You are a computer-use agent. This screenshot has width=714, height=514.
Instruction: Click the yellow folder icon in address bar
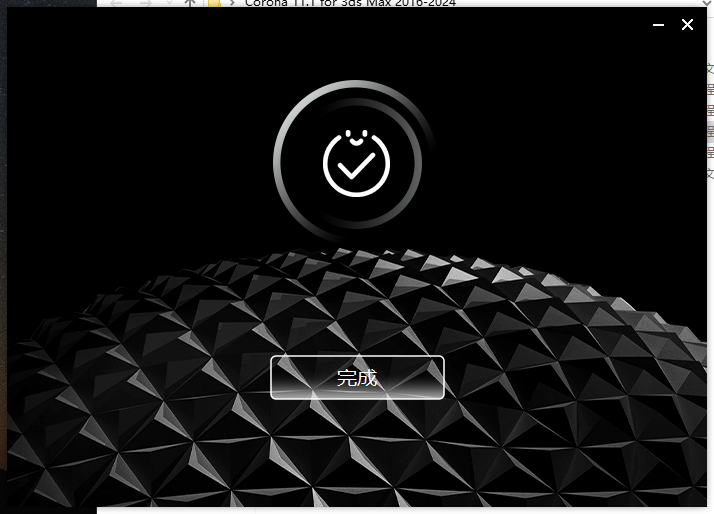tap(213, 3)
